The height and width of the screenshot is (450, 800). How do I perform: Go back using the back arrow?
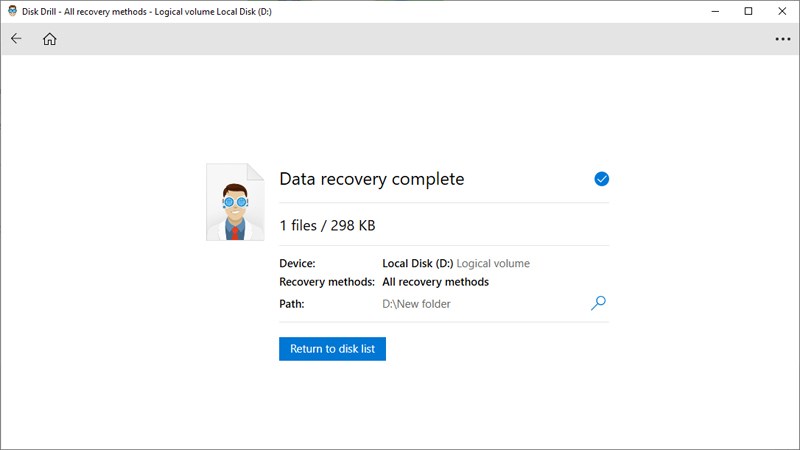tap(16, 39)
